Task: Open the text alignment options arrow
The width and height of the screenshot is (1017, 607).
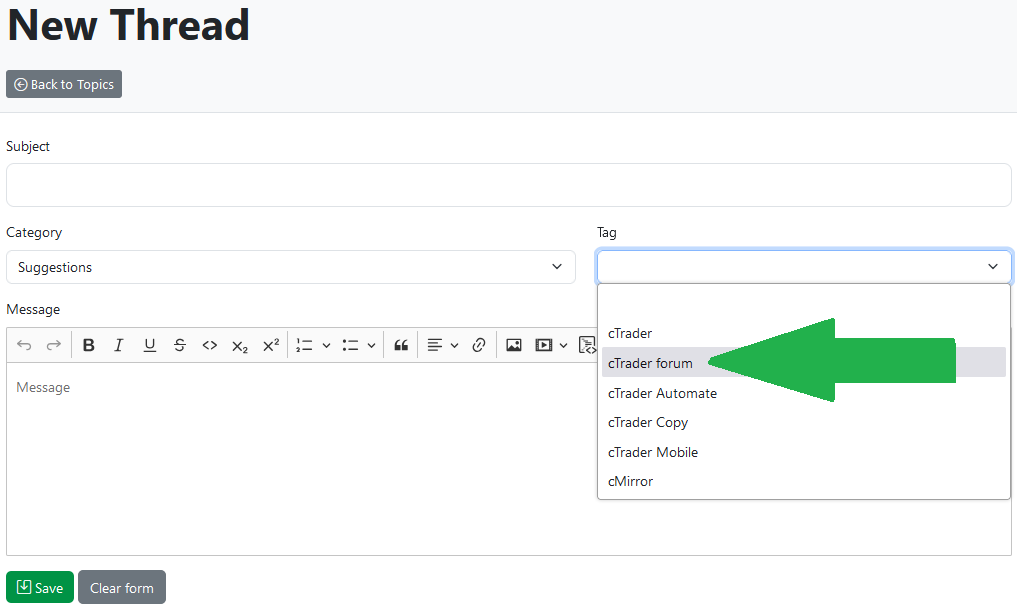Action: (454, 346)
